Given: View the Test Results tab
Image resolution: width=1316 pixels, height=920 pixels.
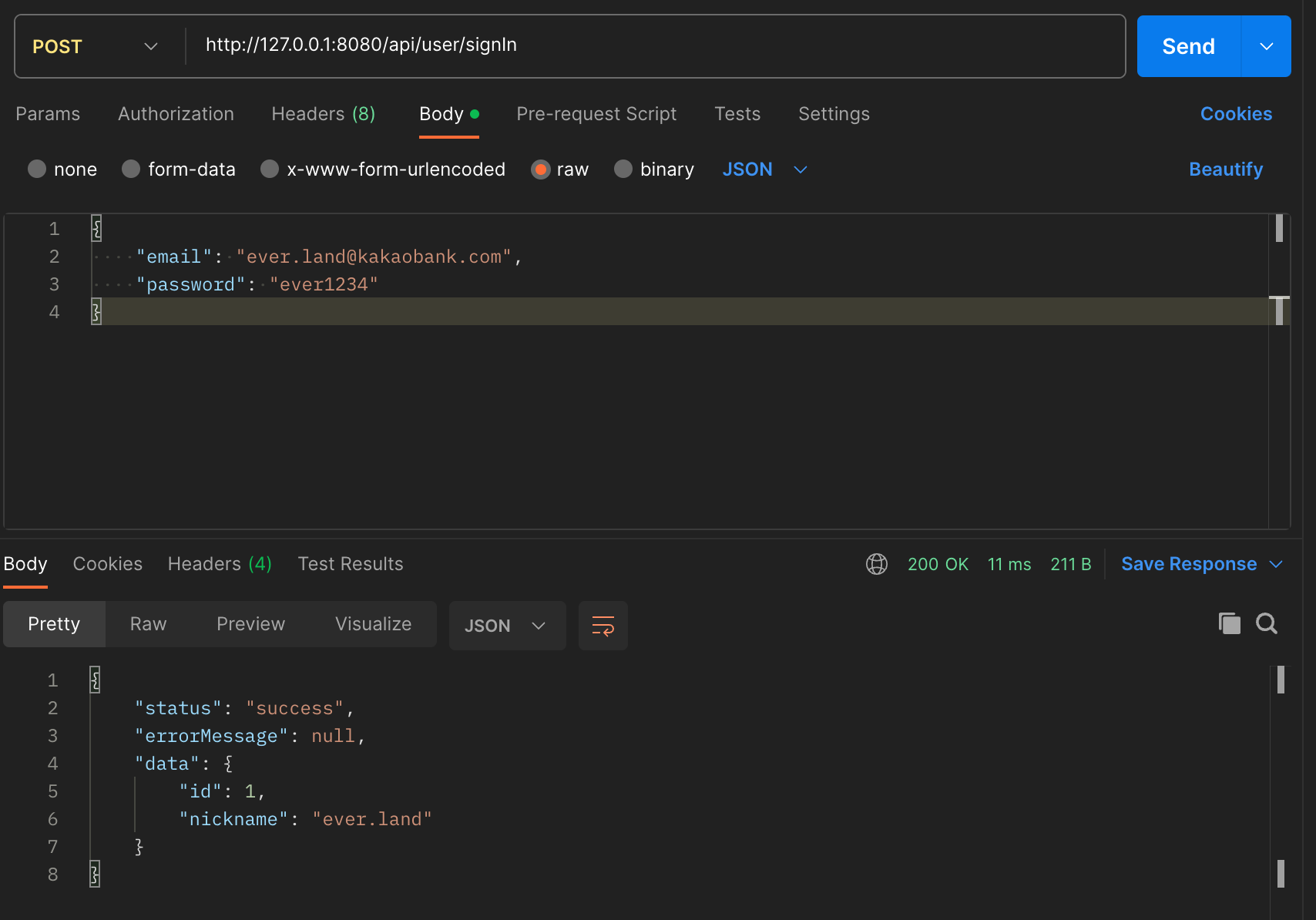Looking at the screenshot, I should tap(351, 564).
